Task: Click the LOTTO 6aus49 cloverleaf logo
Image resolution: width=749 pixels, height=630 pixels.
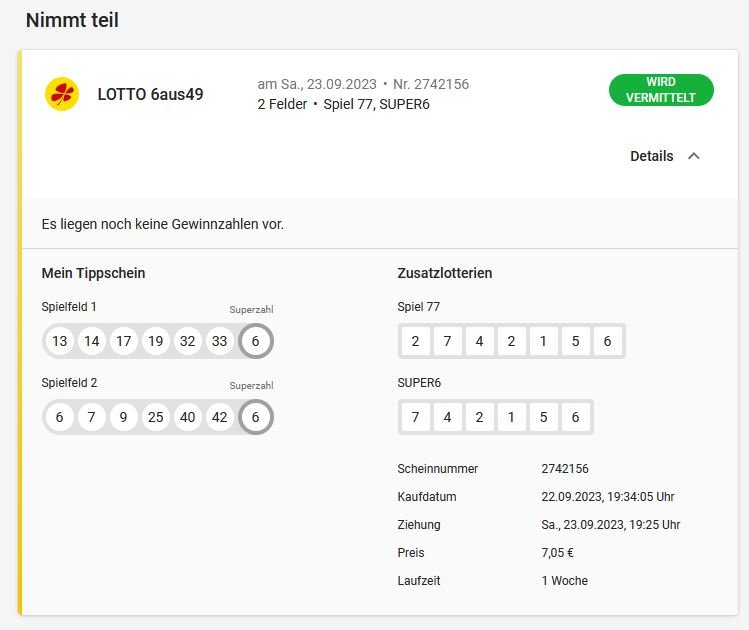Action: point(62,94)
